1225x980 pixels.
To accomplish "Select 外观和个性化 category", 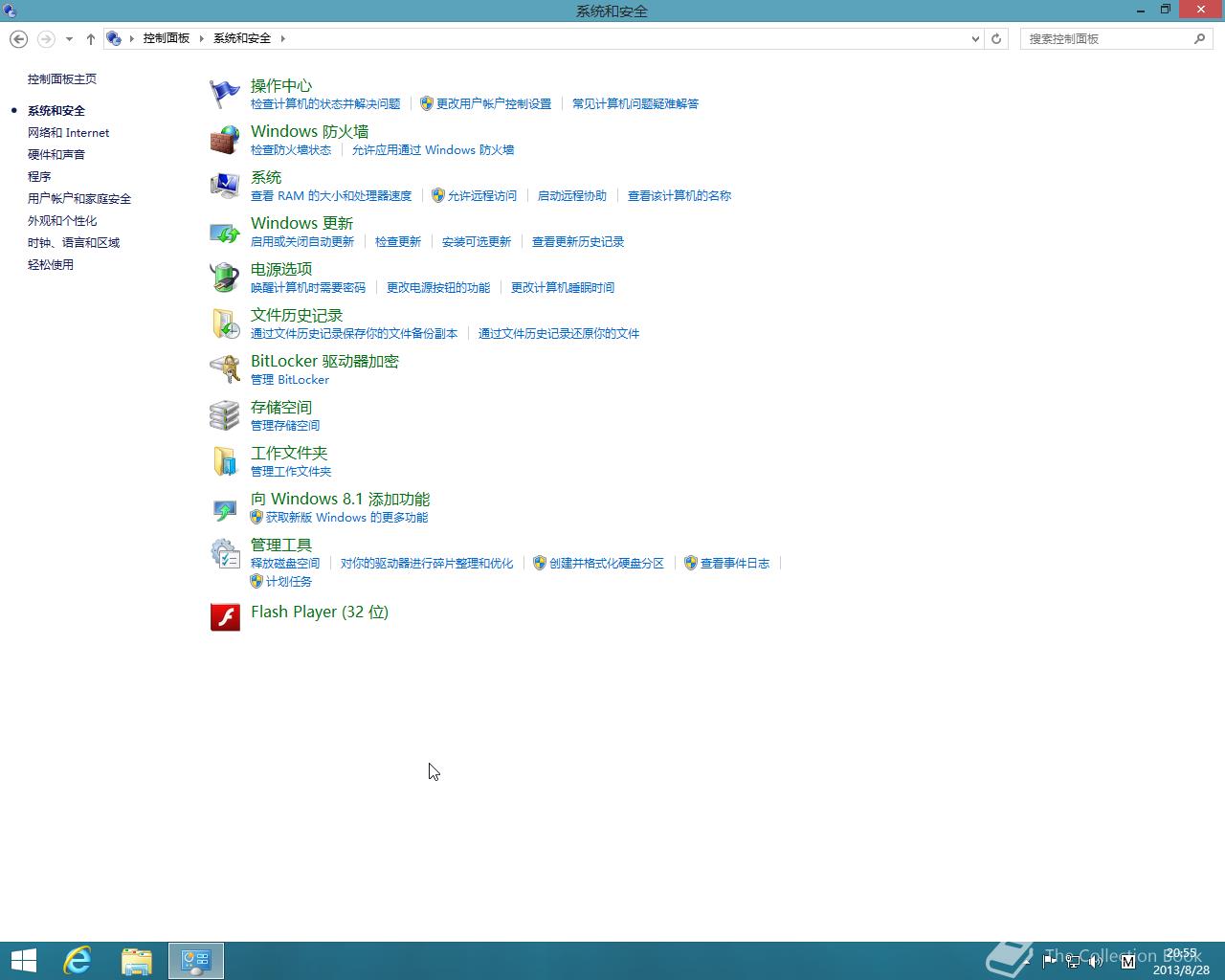I will coord(62,221).
